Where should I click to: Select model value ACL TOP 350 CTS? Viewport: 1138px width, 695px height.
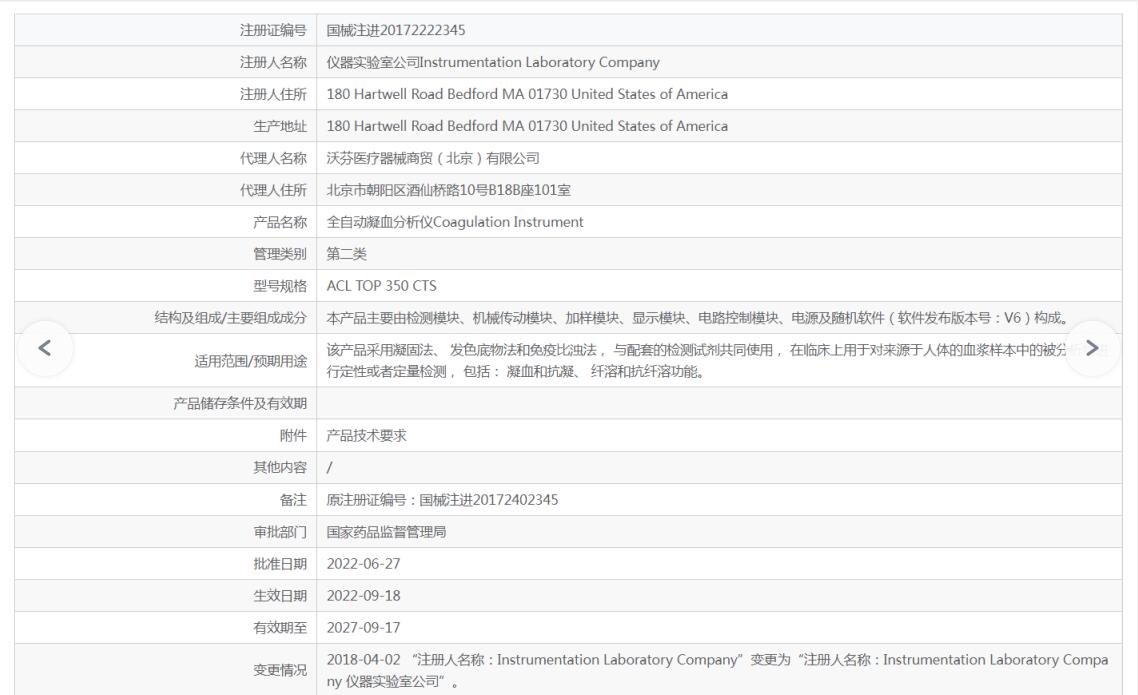pyautogui.click(x=381, y=285)
